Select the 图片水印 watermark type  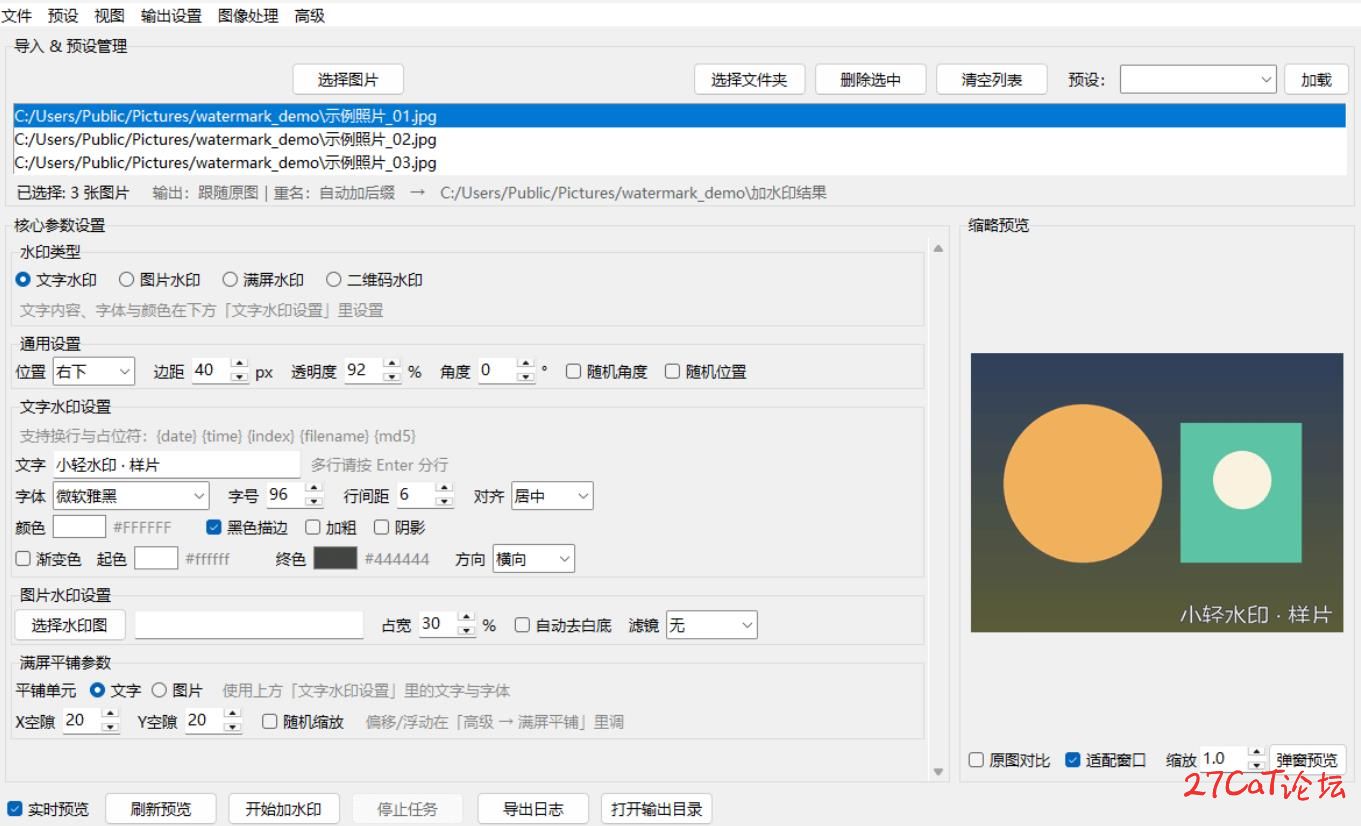160,280
